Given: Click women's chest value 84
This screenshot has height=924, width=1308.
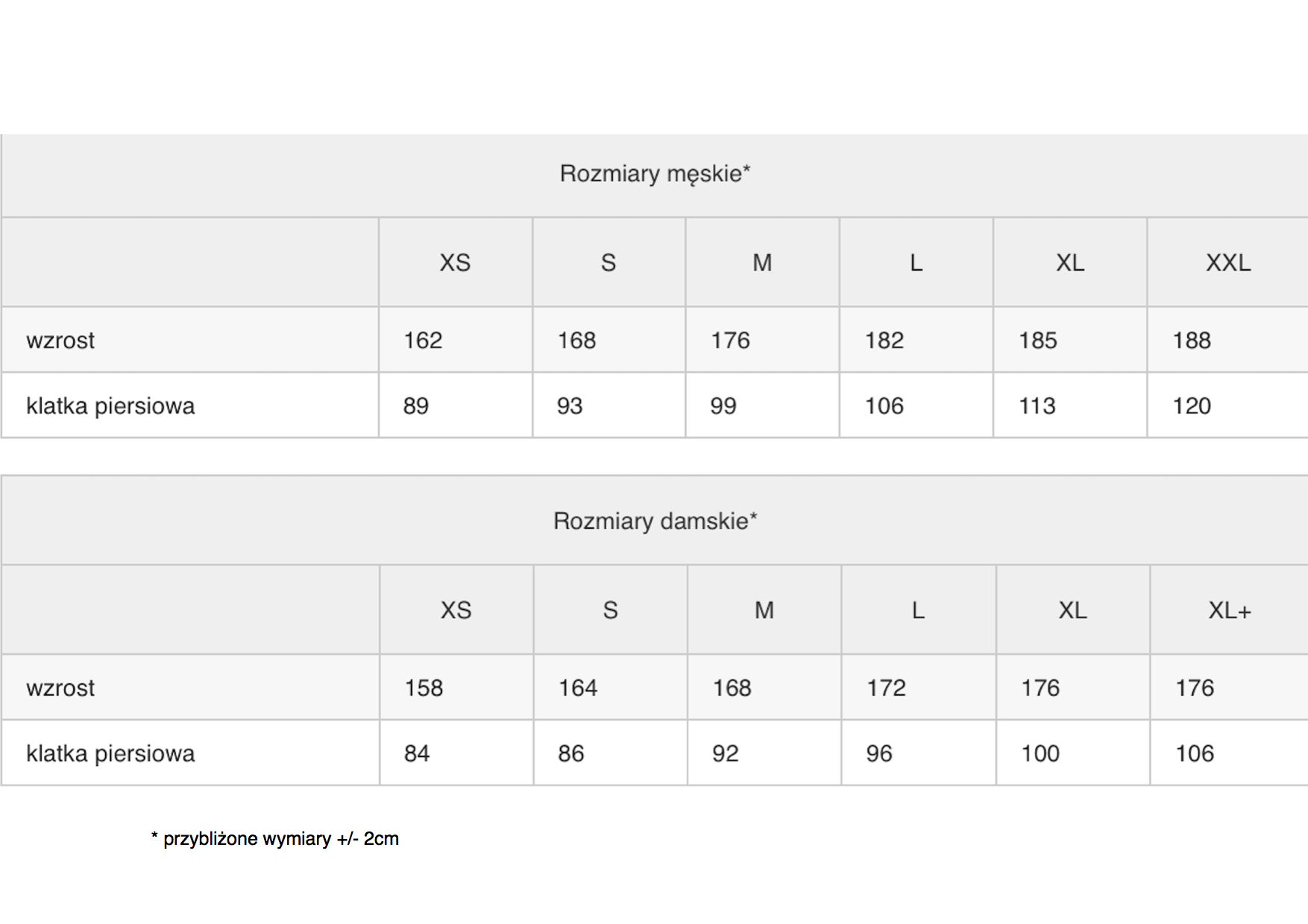Looking at the screenshot, I should coord(417,753).
